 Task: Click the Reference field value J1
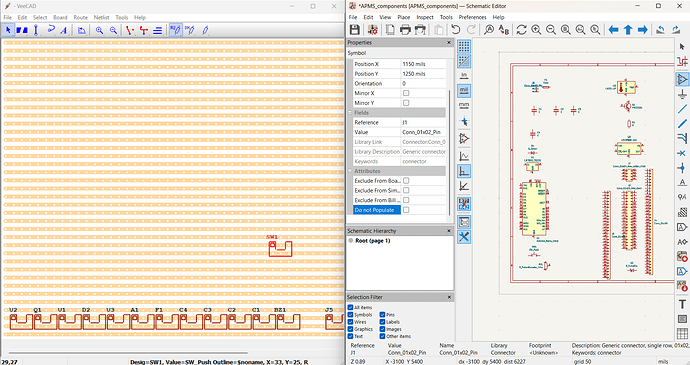click(423, 122)
